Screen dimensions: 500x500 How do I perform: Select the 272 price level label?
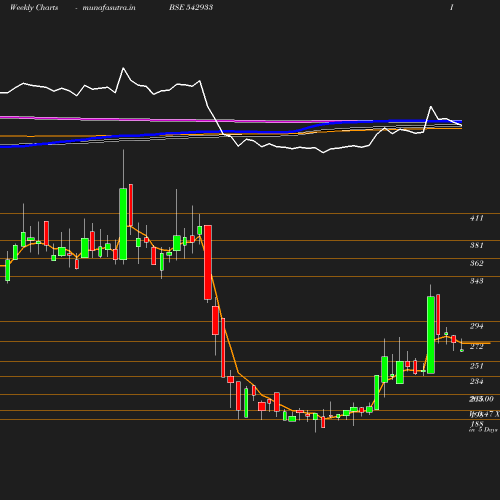[477, 347]
